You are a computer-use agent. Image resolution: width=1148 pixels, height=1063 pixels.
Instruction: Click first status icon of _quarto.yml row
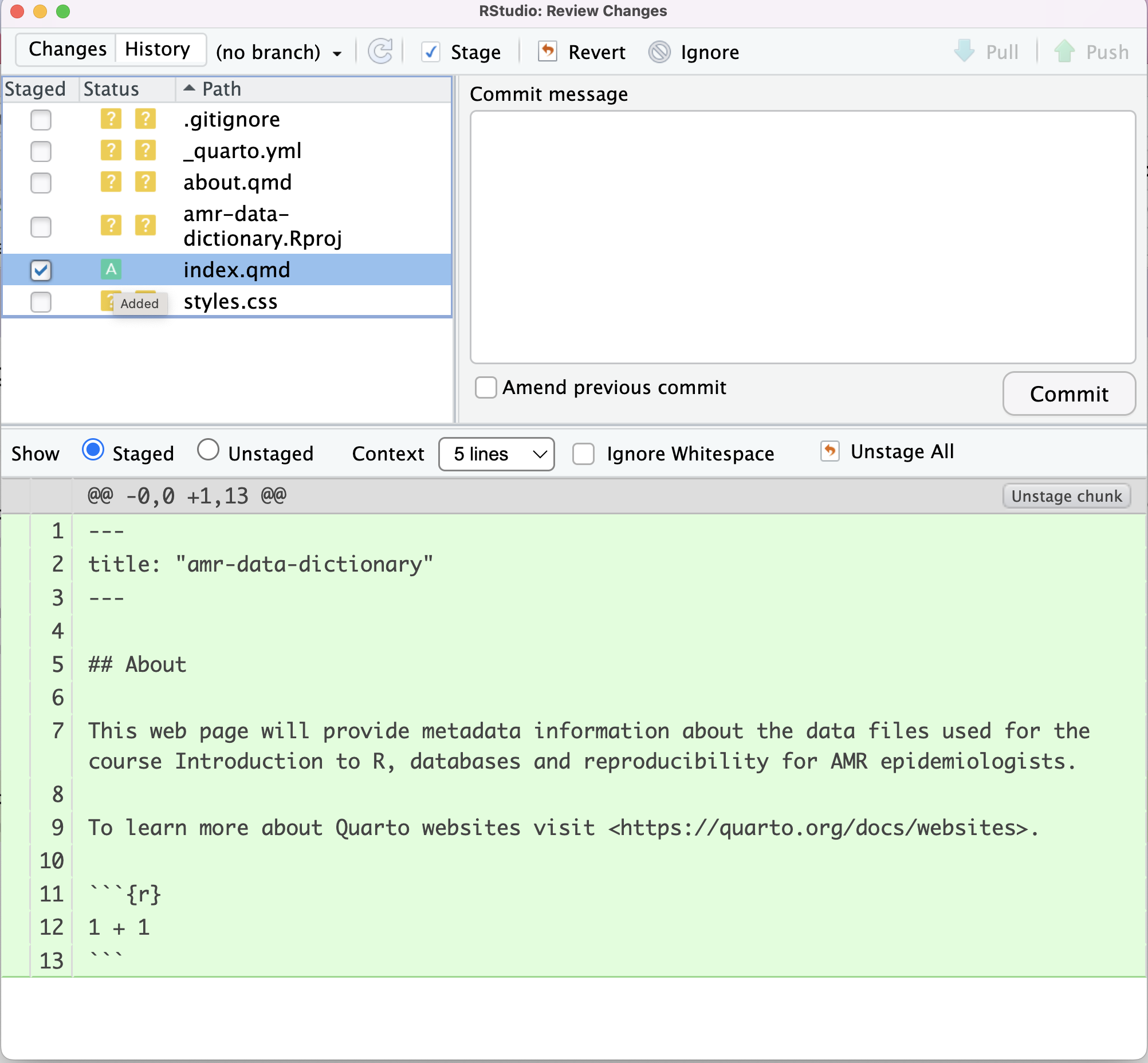(111, 151)
